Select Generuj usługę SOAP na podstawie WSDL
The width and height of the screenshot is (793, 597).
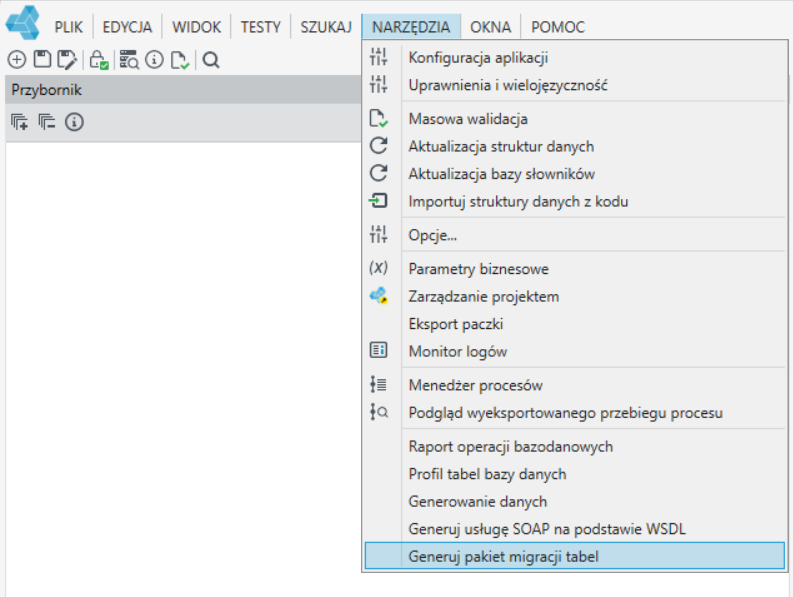pos(575,529)
